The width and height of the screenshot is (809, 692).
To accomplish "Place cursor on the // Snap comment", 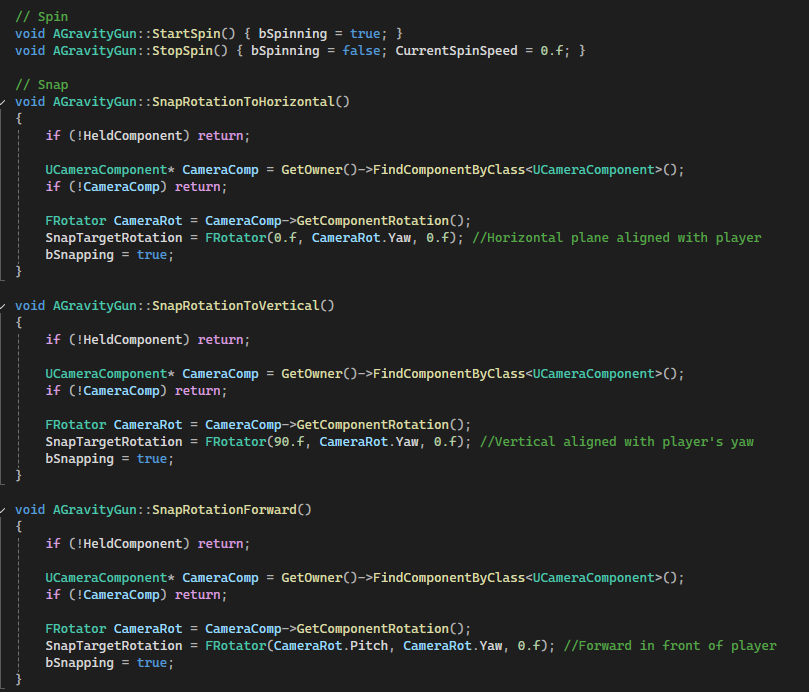I will 41,85.
